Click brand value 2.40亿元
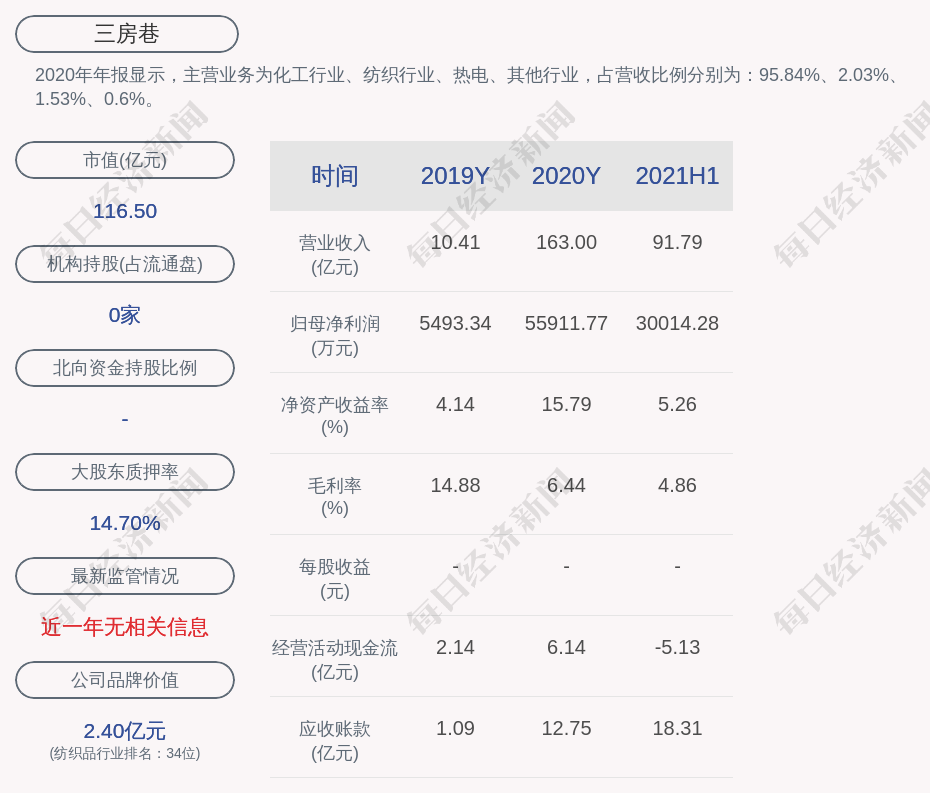 (125, 731)
